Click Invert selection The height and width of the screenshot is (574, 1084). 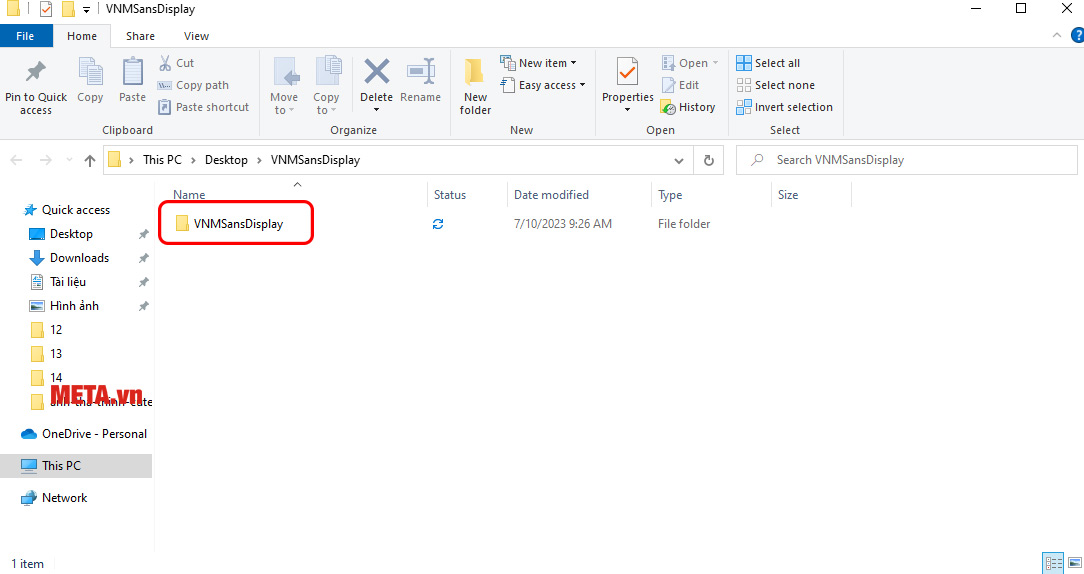784,107
